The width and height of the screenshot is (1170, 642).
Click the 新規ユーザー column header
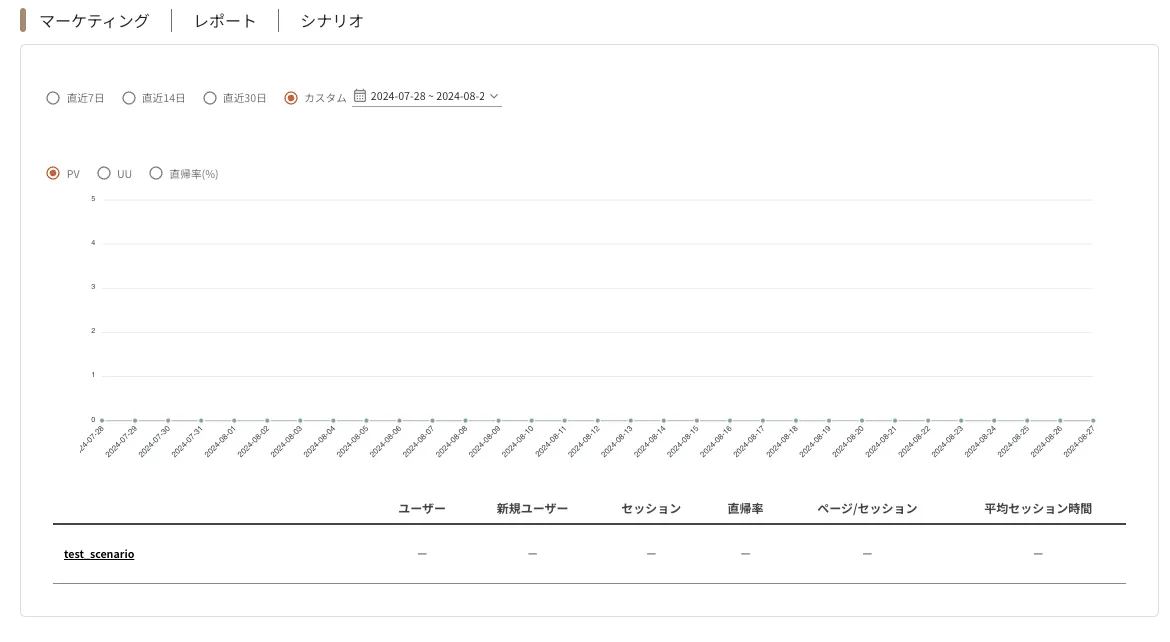532,508
